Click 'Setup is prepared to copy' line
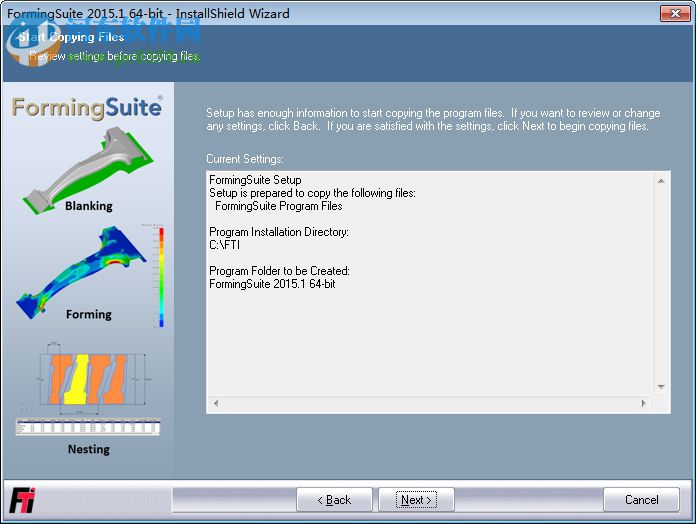This screenshot has height=524, width=696. (312, 193)
